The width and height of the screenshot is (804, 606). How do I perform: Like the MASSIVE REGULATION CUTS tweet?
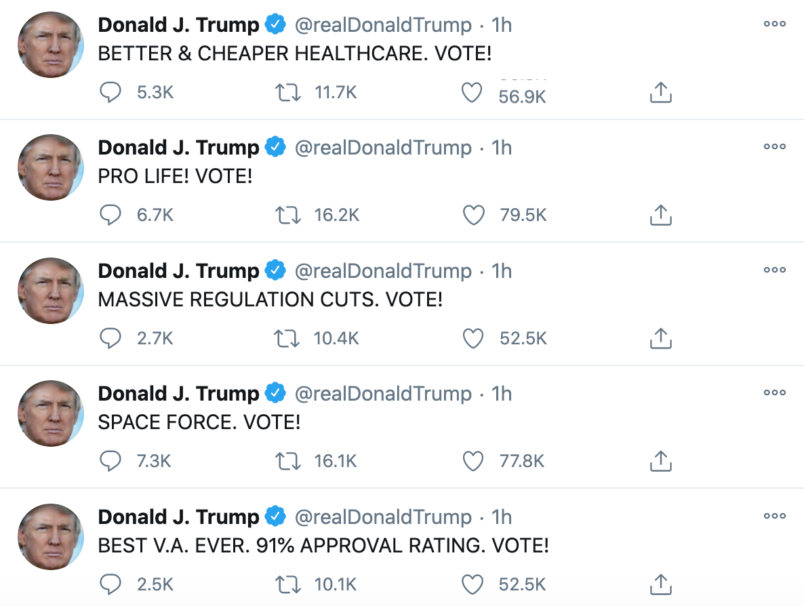click(x=472, y=339)
